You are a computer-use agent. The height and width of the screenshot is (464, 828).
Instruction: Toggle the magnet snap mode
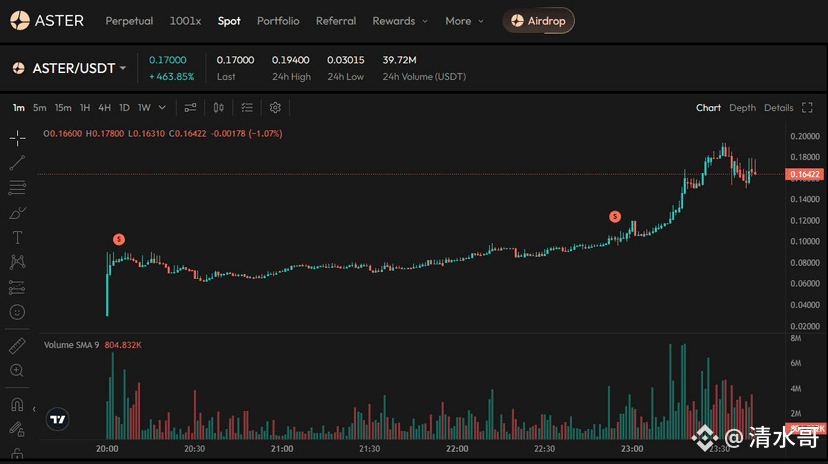pos(17,404)
